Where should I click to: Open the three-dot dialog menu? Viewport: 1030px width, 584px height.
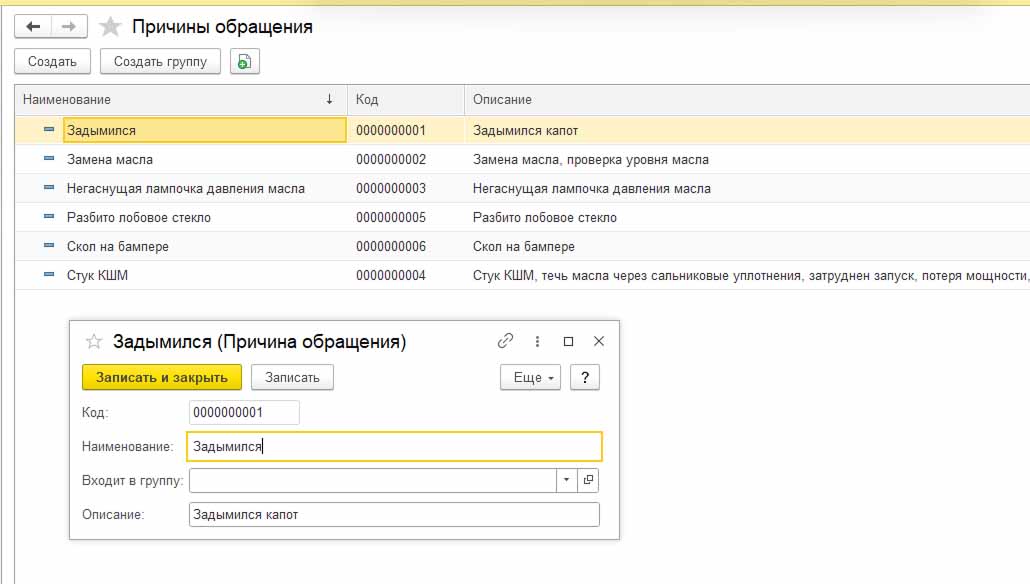pyautogui.click(x=537, y=341)
